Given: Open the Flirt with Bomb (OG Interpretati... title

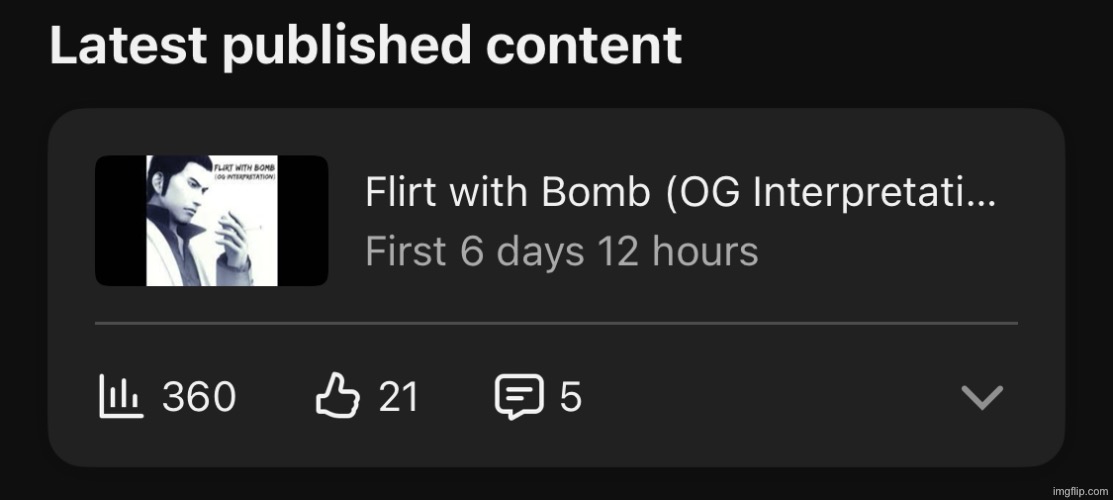Looking at the screenshot, I should click(680, 191).
